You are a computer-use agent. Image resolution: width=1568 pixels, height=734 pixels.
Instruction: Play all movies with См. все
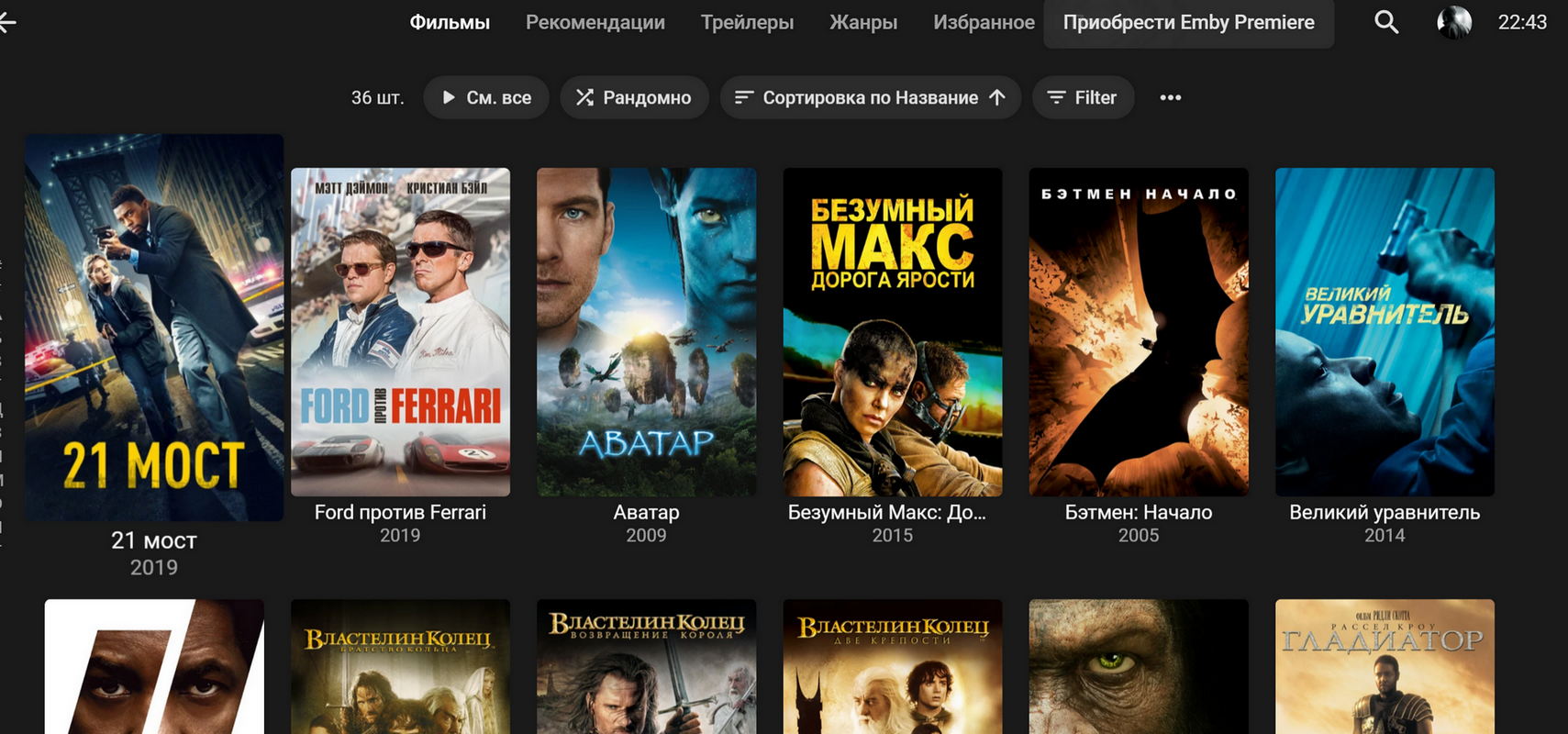pyautogui.click(x=486, y=97)
